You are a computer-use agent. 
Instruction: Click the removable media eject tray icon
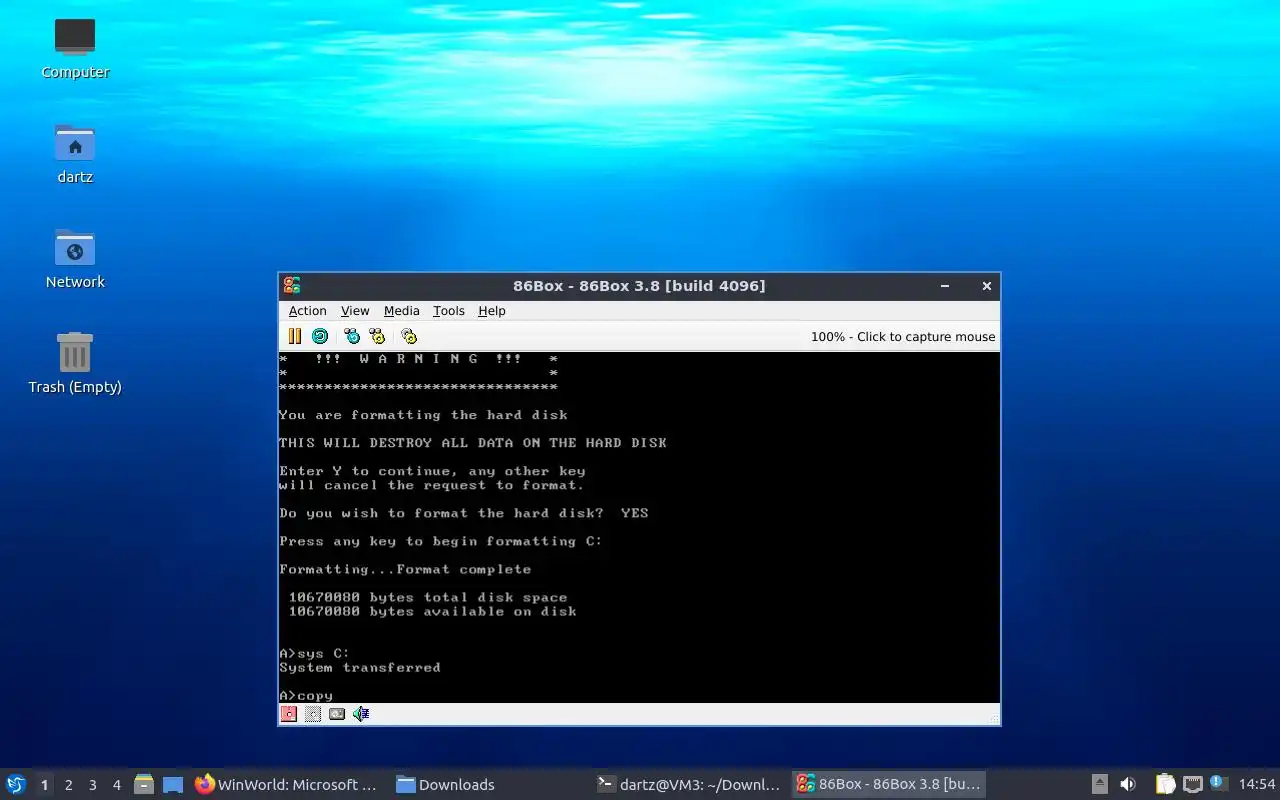pyautogui.click(x=1099, y=784)
